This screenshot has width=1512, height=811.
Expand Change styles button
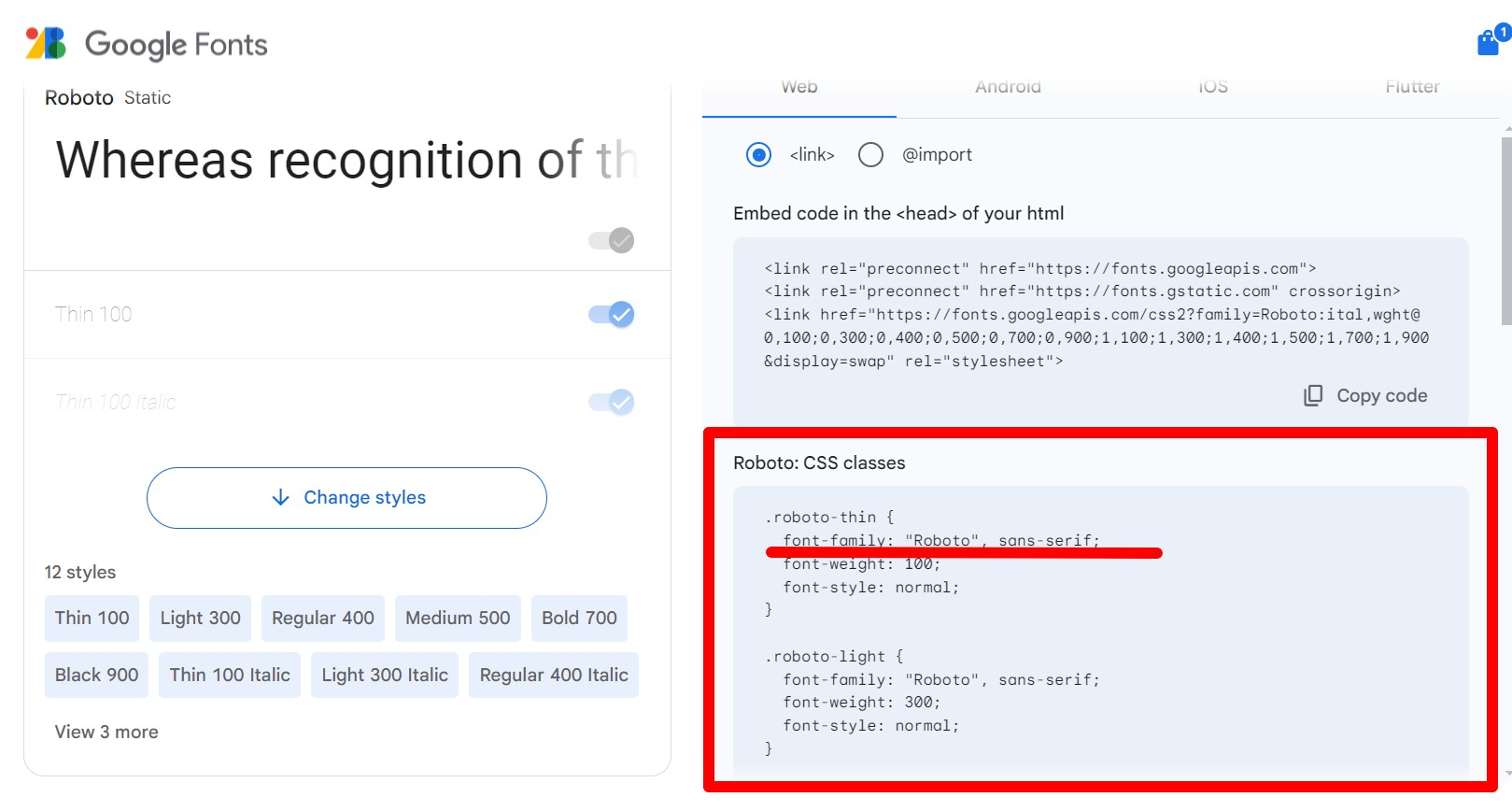(x=346, y=498)
